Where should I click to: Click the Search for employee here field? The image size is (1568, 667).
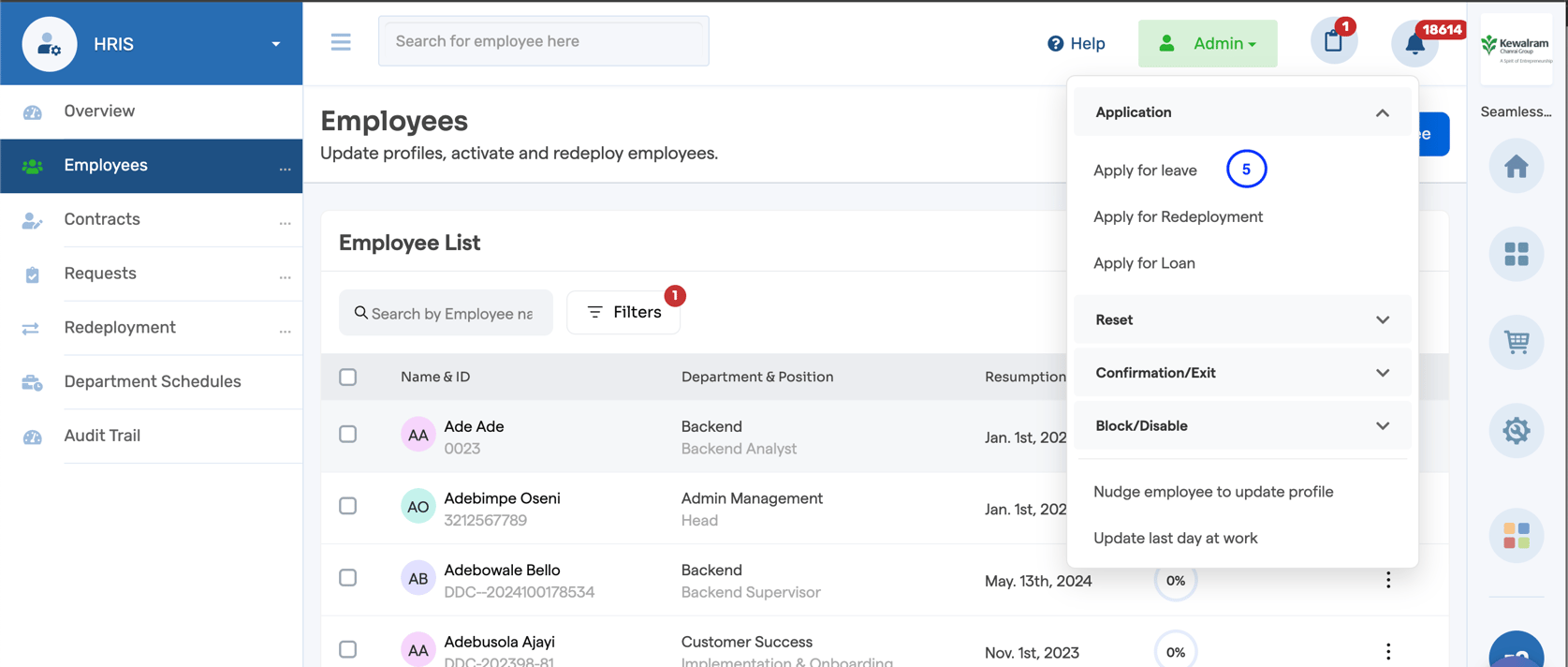click(543, 41)
